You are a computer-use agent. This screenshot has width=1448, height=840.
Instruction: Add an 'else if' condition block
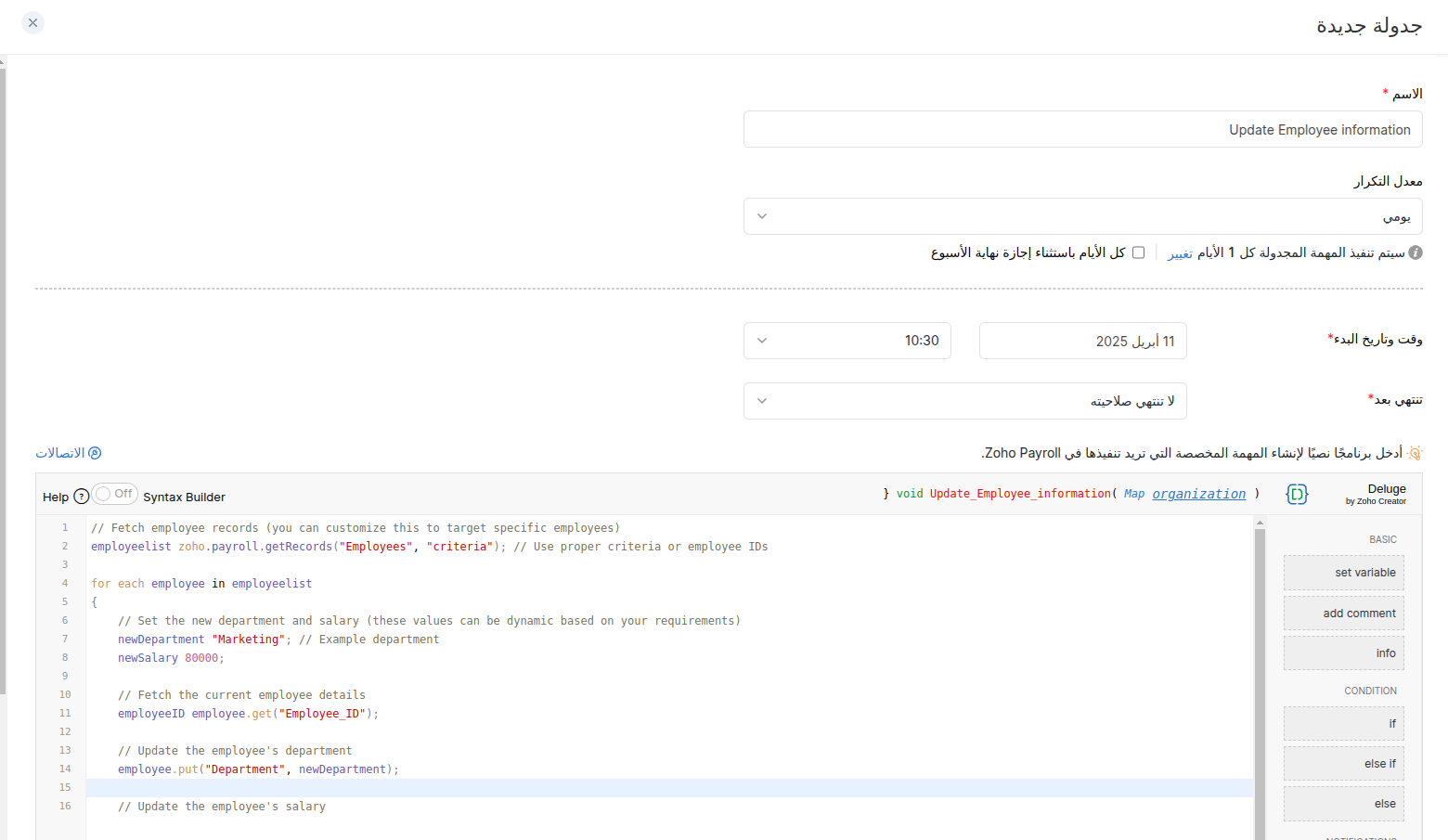pos(1343,763)
